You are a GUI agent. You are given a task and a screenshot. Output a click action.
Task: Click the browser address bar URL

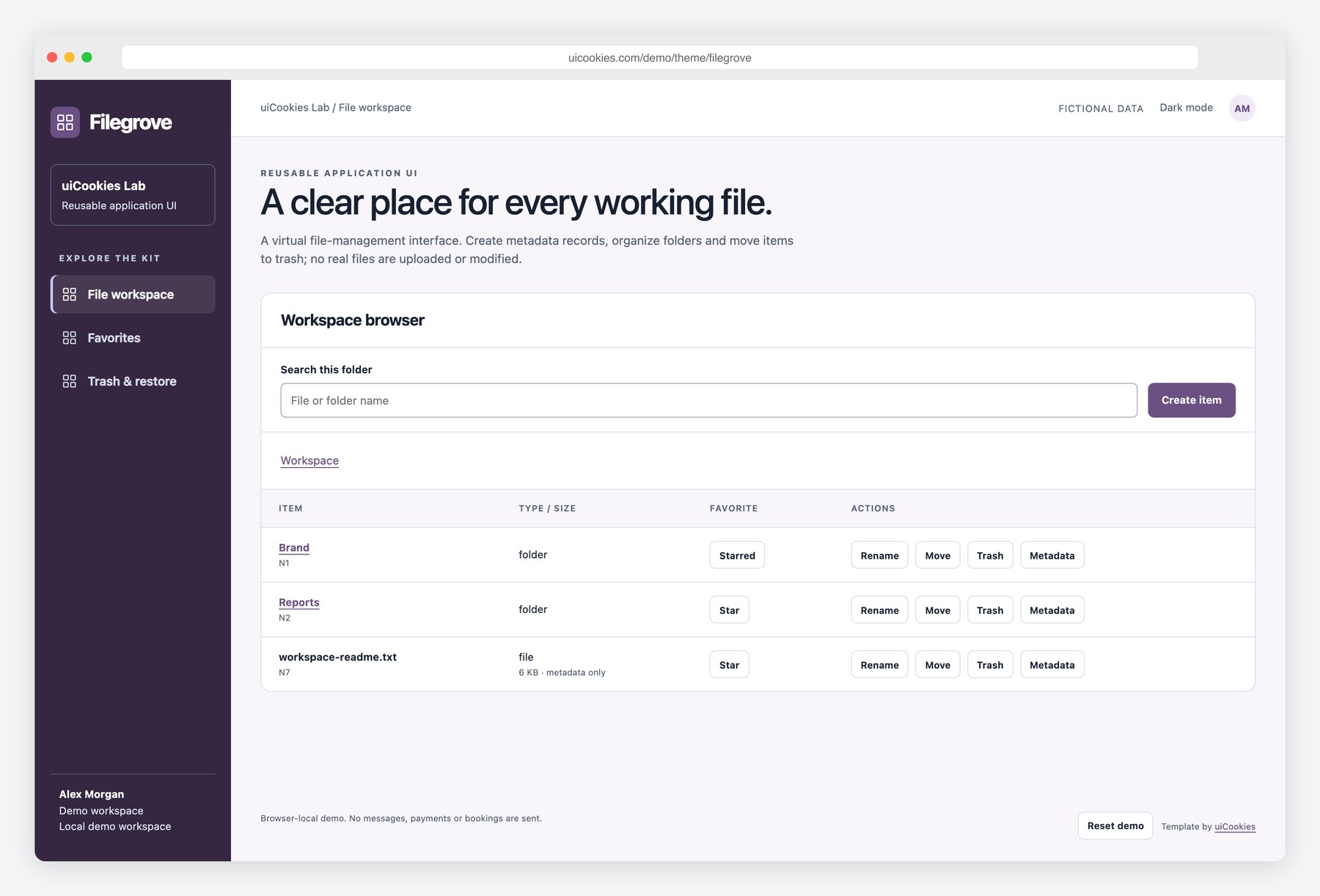click(659, 58)
